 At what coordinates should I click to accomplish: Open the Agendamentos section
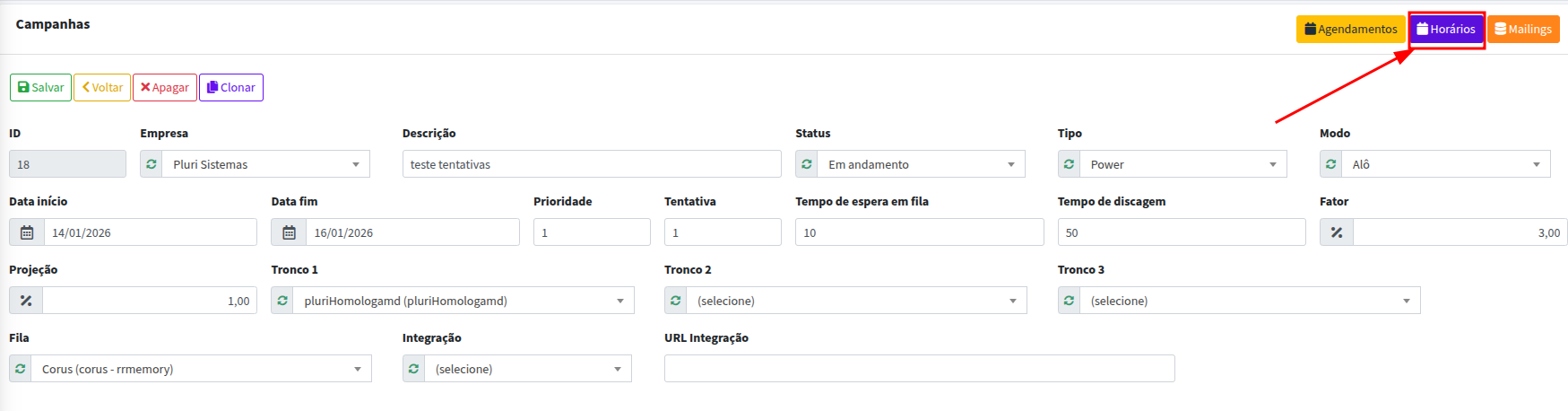(x=1350, y=30)
